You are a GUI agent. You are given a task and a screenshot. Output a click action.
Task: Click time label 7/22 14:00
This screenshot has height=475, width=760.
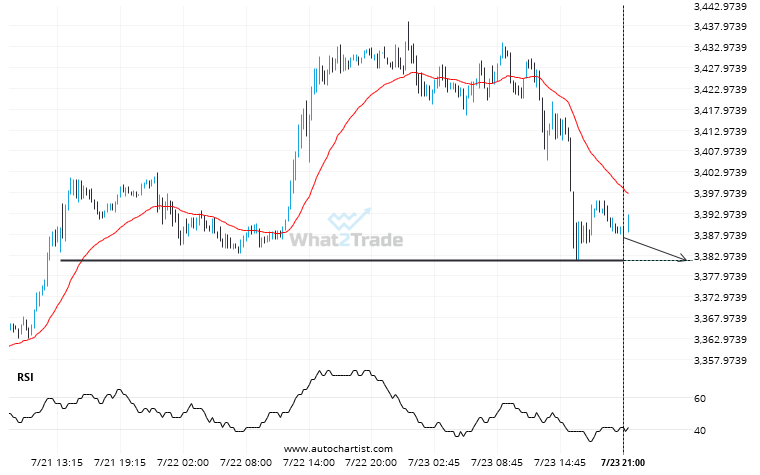click(309, 462)
